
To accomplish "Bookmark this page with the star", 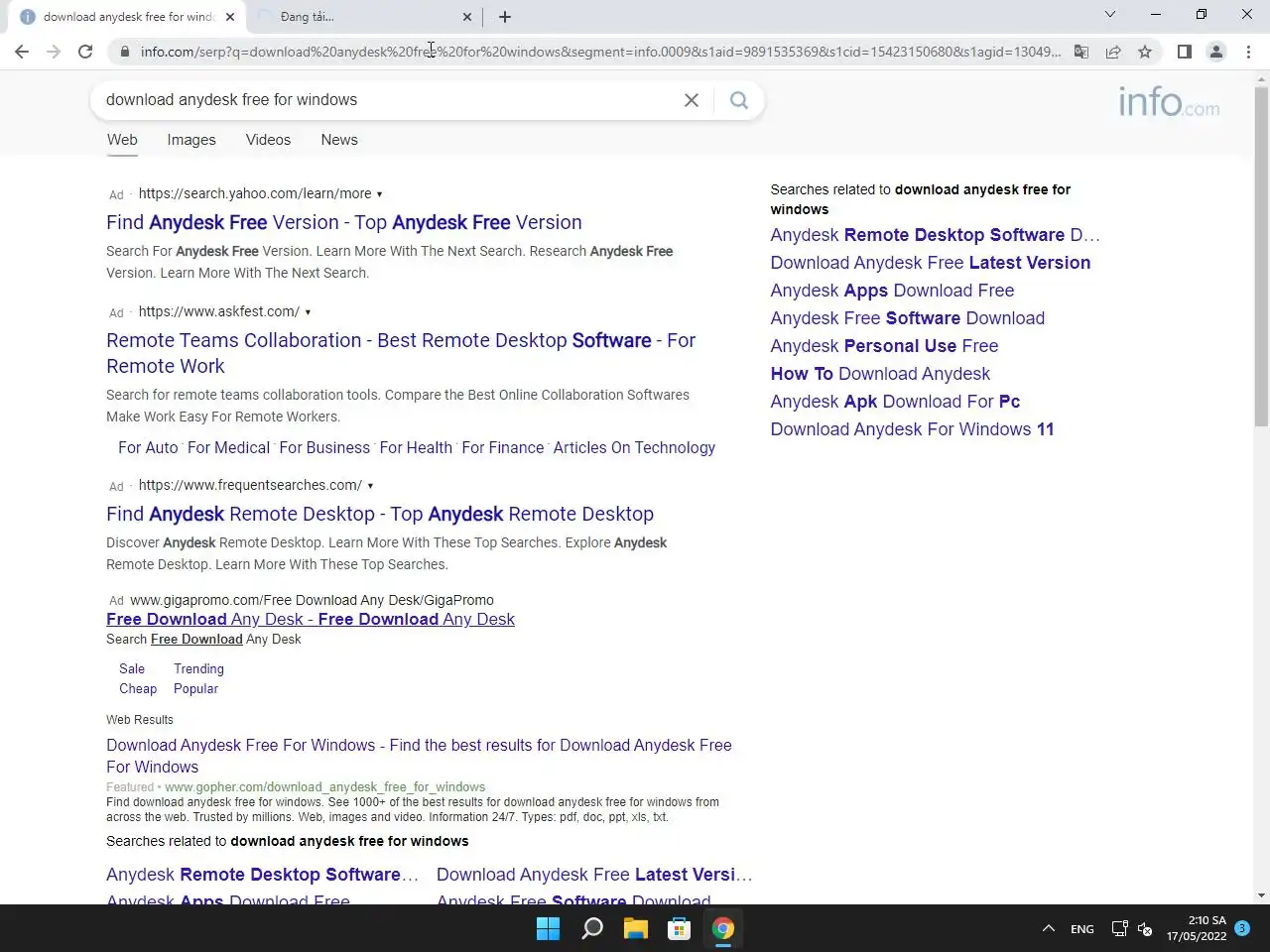I will click(1145, 52).
